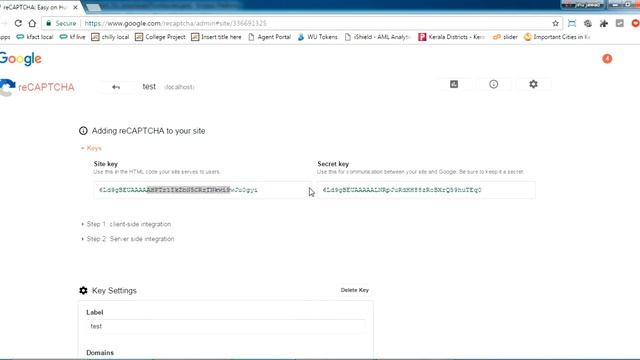Open the Agent Portal bookmark
Screen dimensions: 640x360
click(x=269, y=37)
